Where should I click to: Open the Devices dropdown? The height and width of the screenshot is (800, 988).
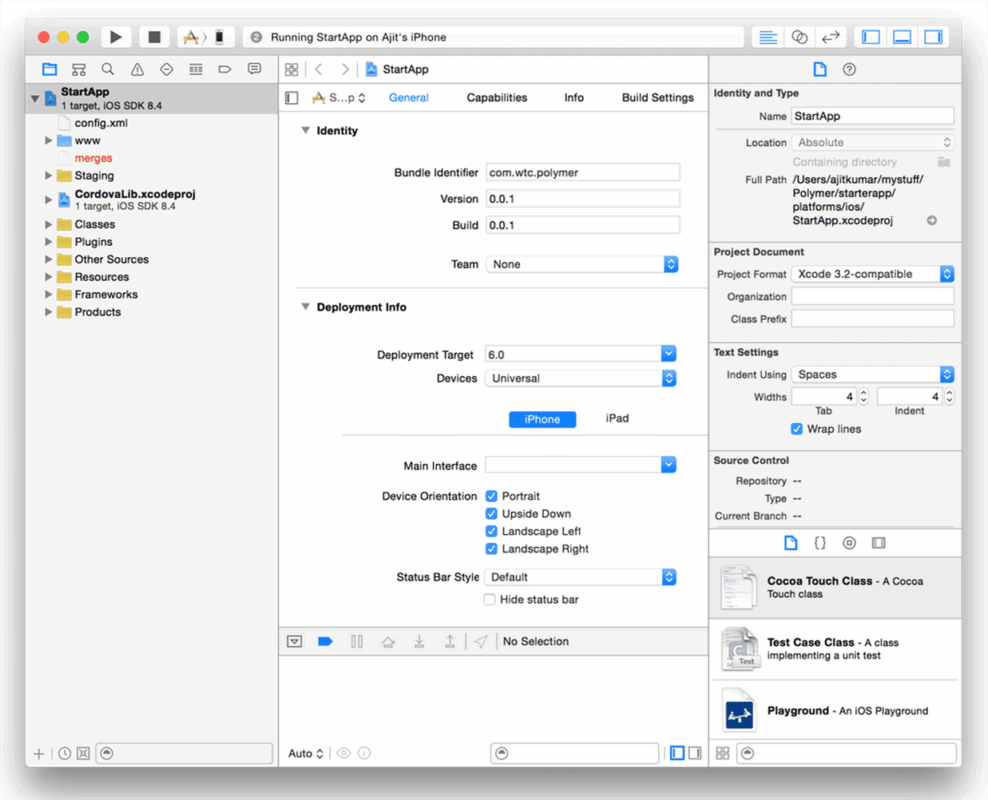(581, 379)
